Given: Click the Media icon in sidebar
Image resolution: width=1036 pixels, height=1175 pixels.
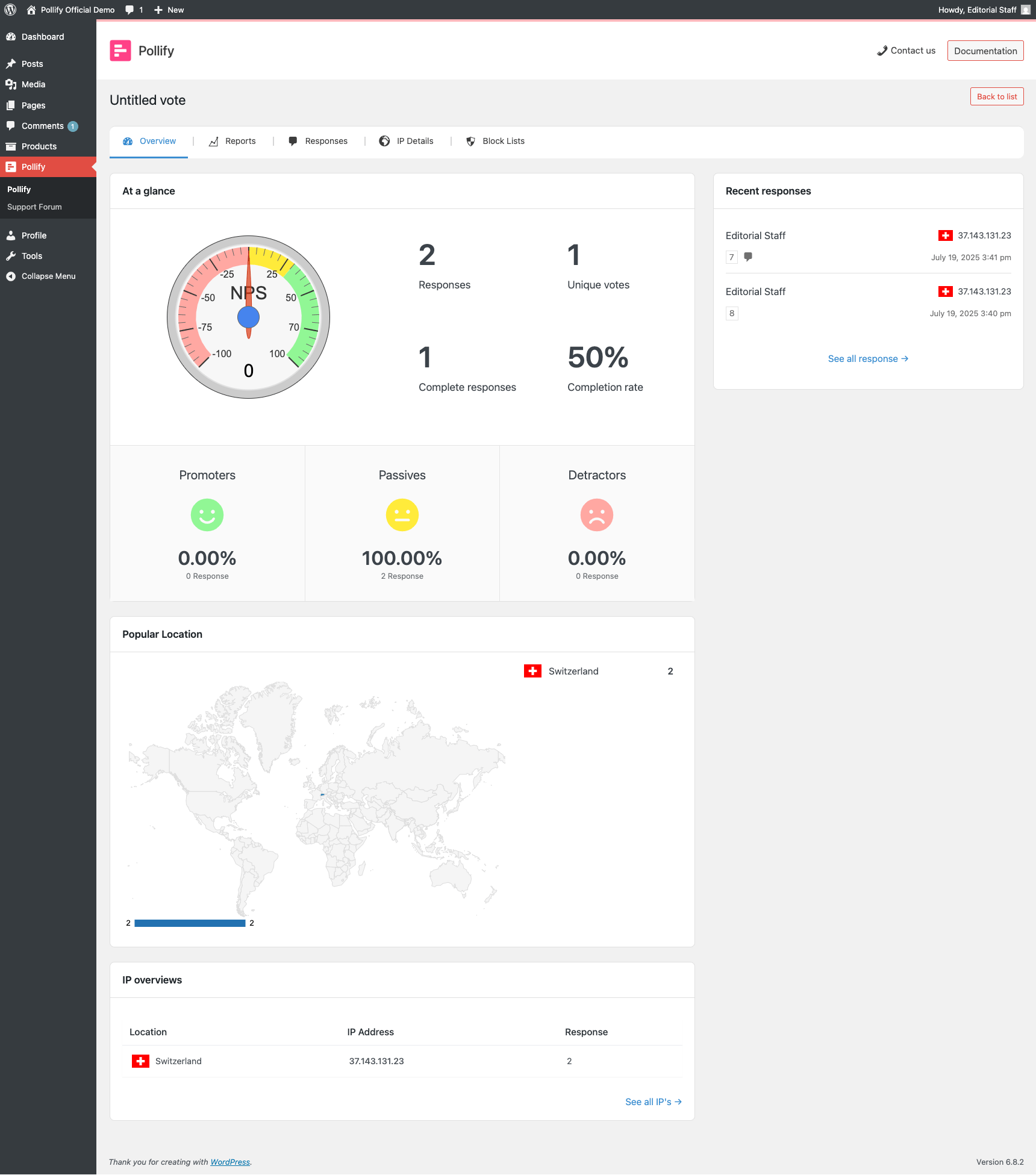Looking at the screenshot, I should tap(11, 84).
